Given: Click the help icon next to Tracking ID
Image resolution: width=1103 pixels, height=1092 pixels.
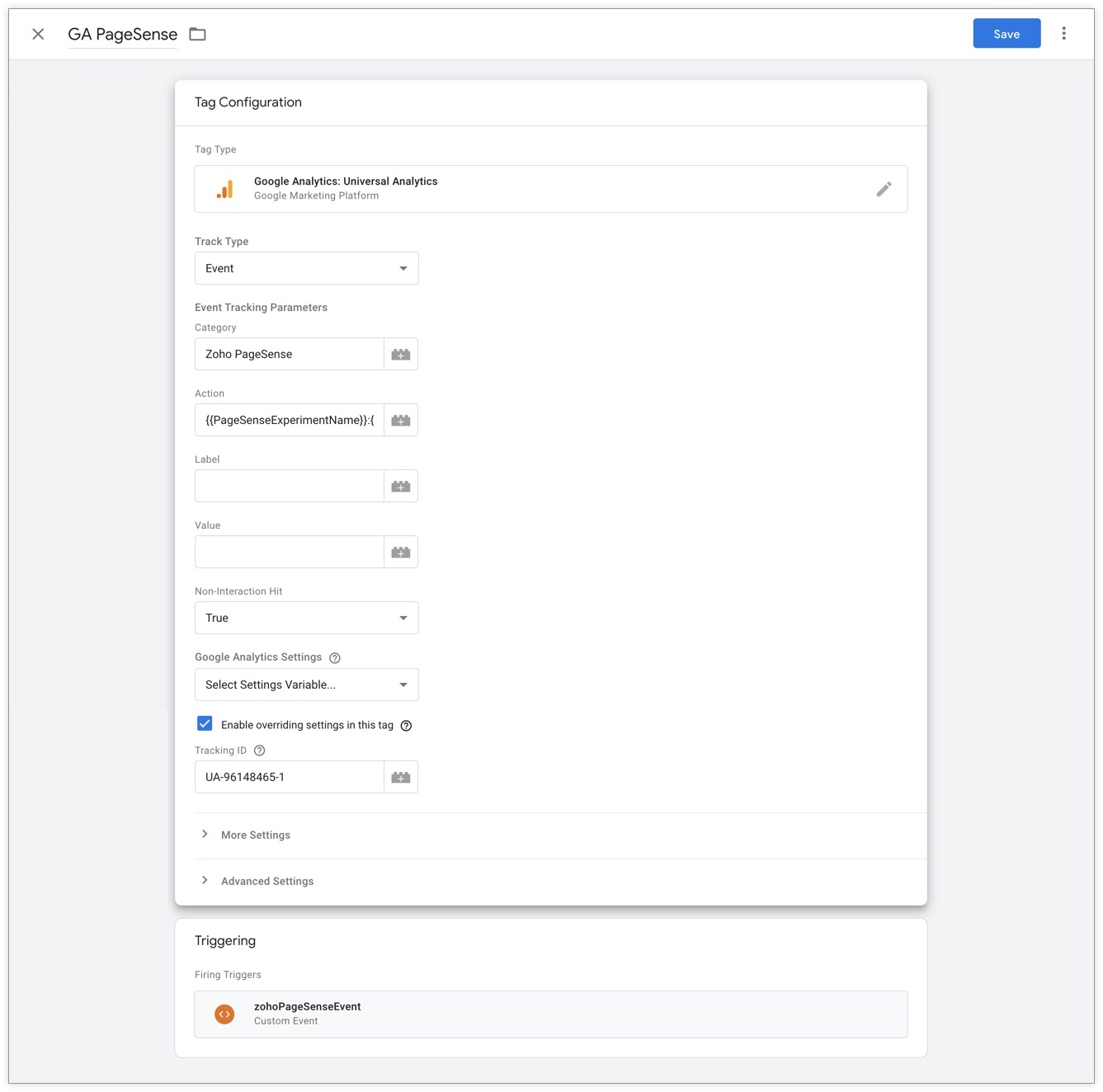Looking at the screenshot, I should click(260, 751).
